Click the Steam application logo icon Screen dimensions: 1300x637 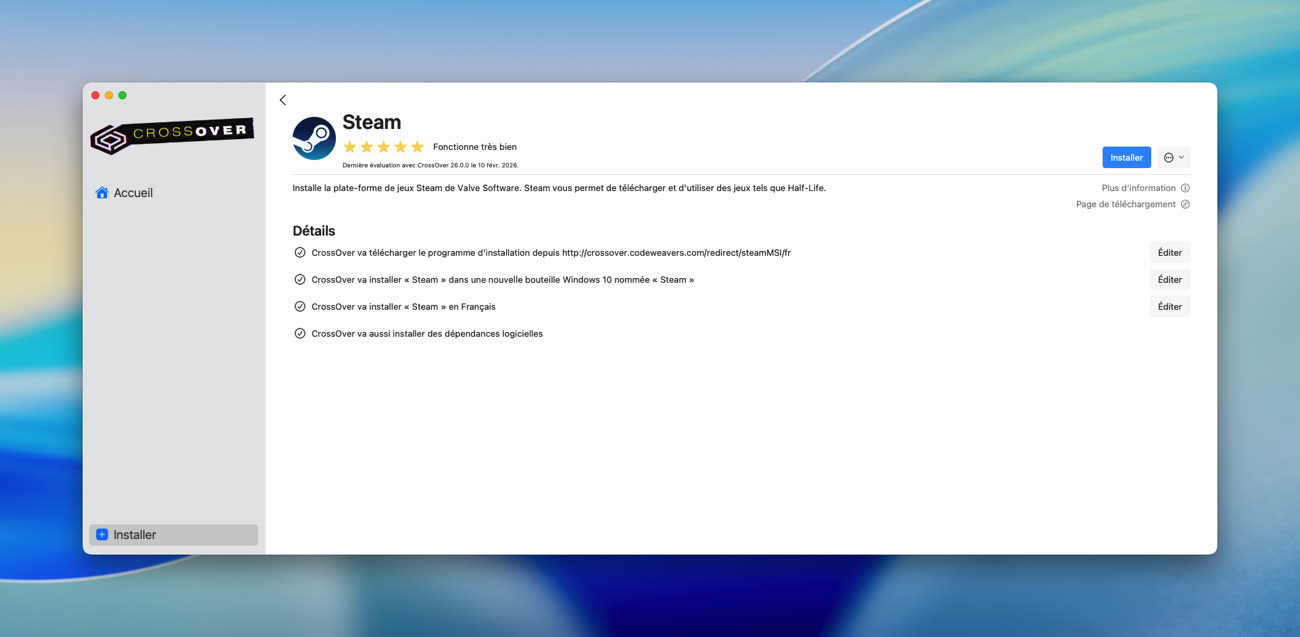coord(314,138)
